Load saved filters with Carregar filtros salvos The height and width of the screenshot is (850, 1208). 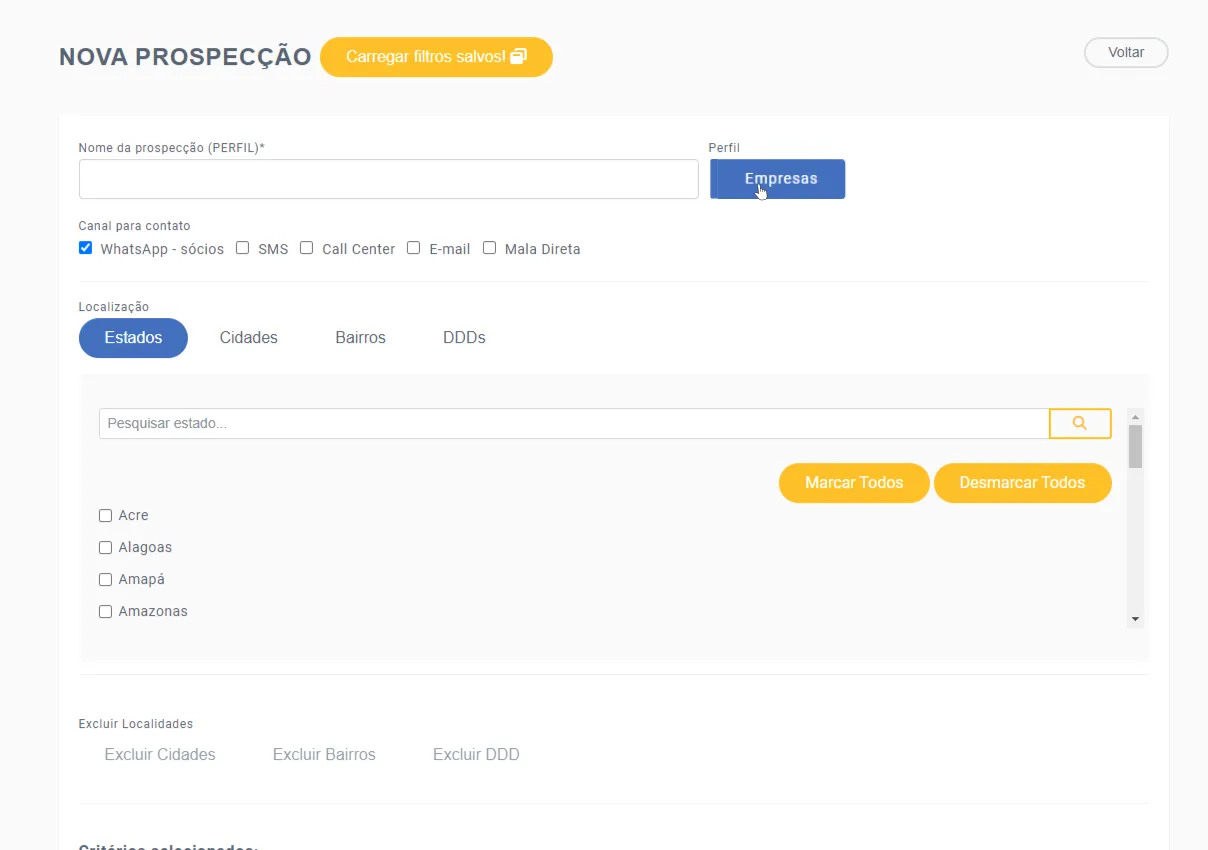coord(436,57)
